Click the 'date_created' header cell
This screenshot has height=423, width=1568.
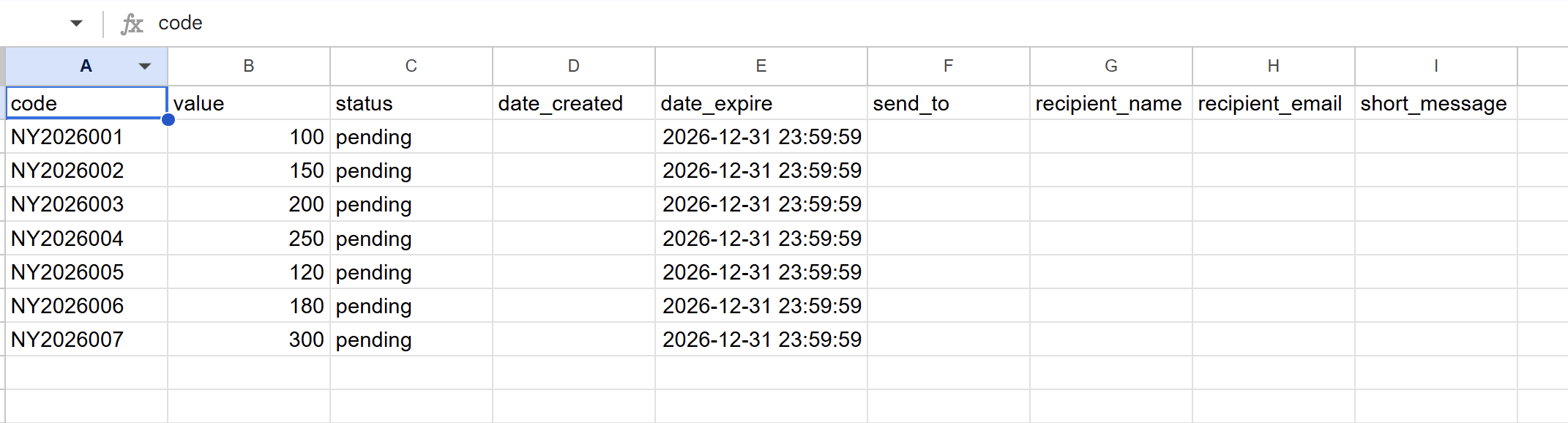[x=573, y=103]
